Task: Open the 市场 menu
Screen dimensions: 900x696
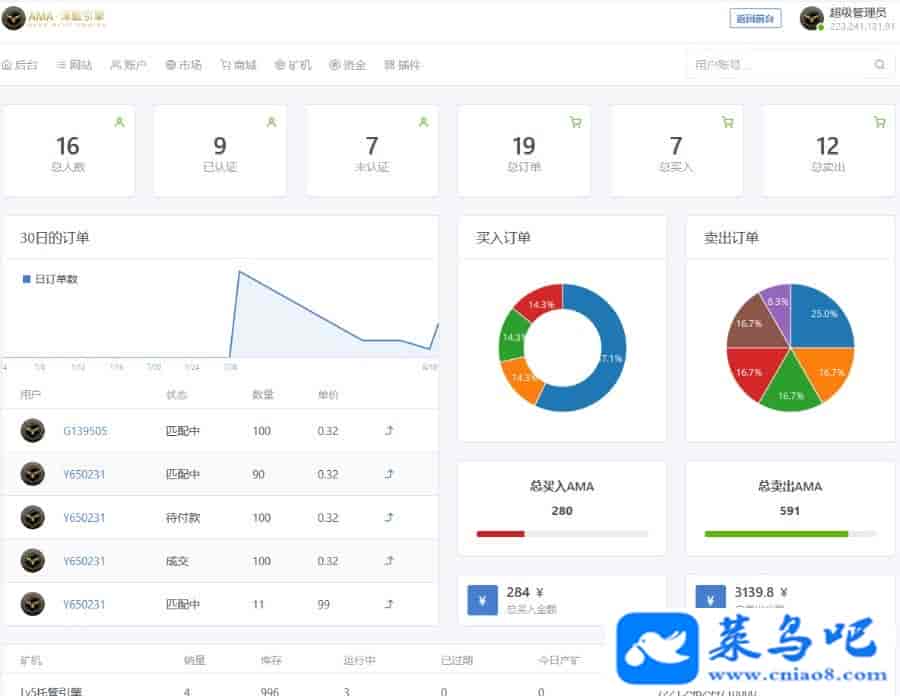Action: 183,65
